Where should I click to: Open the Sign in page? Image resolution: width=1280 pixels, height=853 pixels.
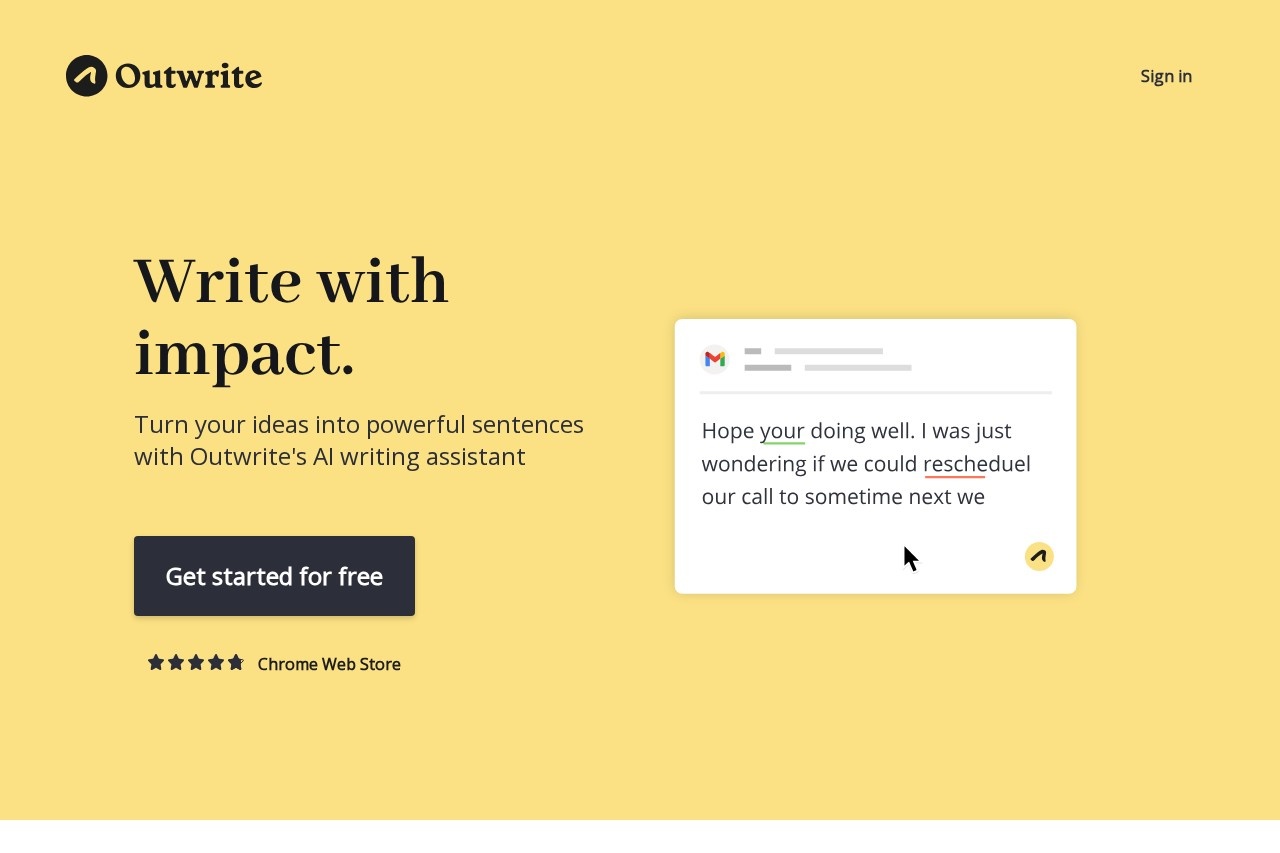point(1166,76)
